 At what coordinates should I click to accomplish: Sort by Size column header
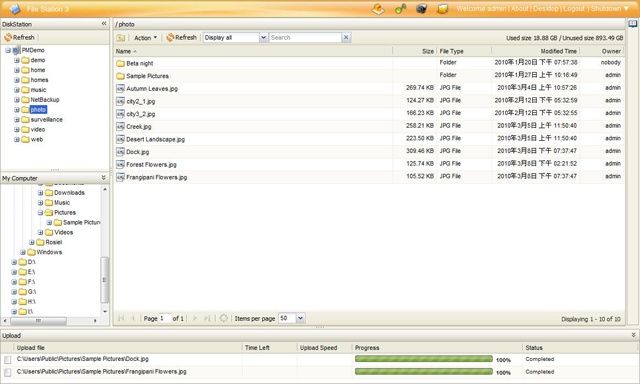[x=414, y=51]
